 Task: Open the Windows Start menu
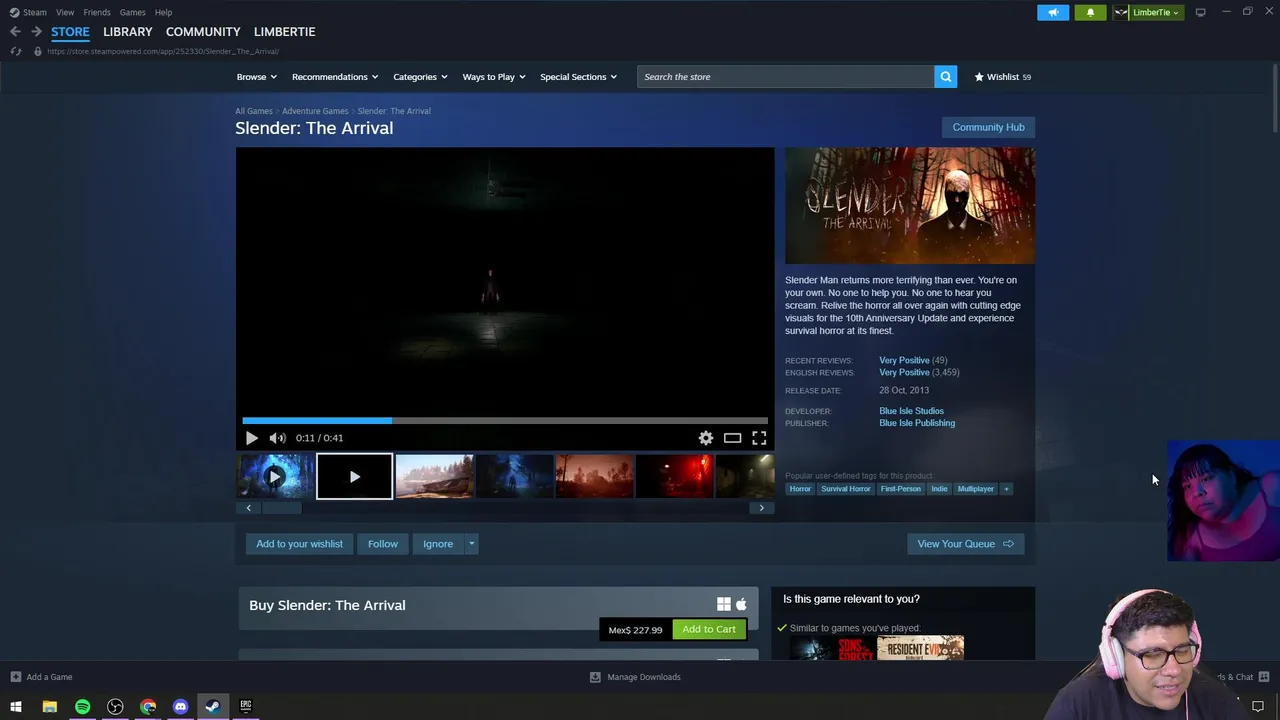(16, 707)
